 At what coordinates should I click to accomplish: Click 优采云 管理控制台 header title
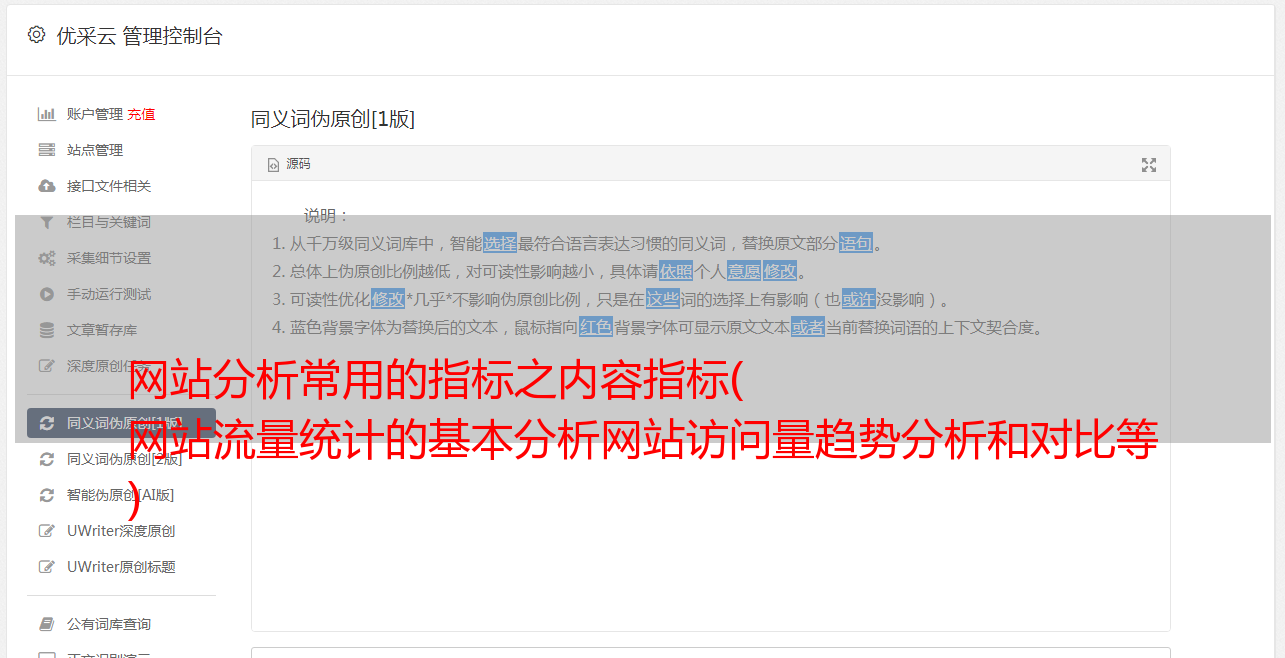[139, 36]
